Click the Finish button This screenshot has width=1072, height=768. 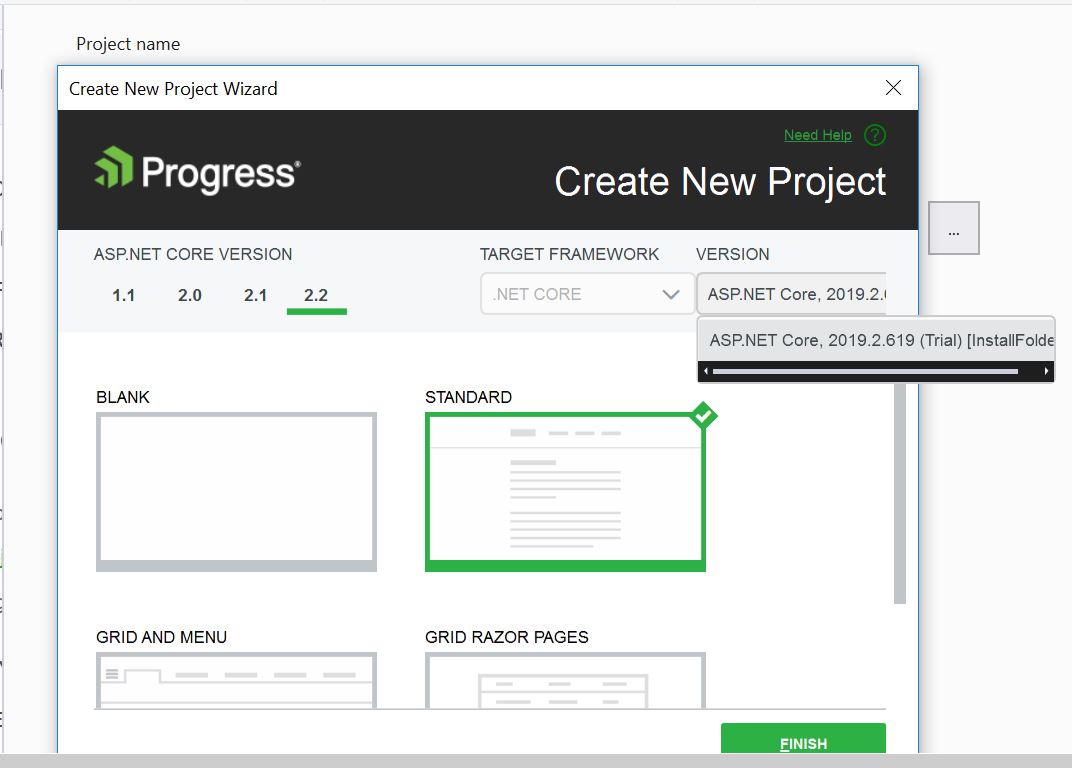tap(803, 739)
